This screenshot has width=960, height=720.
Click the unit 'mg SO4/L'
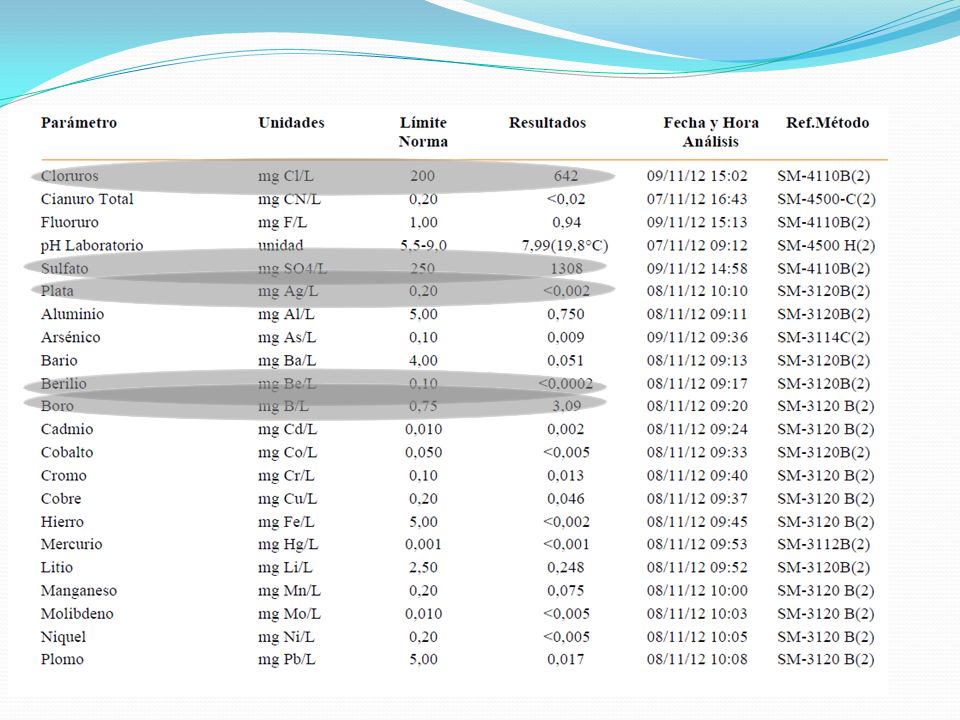(292, 268)
